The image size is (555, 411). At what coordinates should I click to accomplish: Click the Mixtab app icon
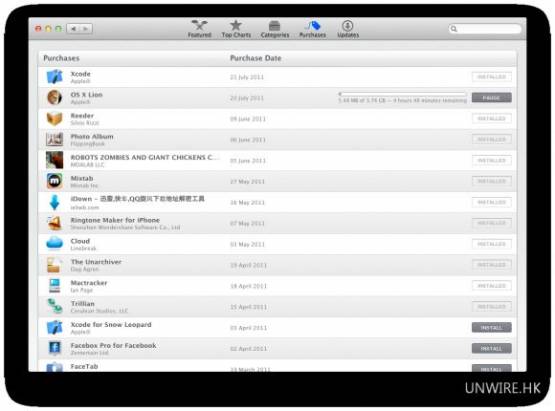pyautogui.click(x=55, y=181)
